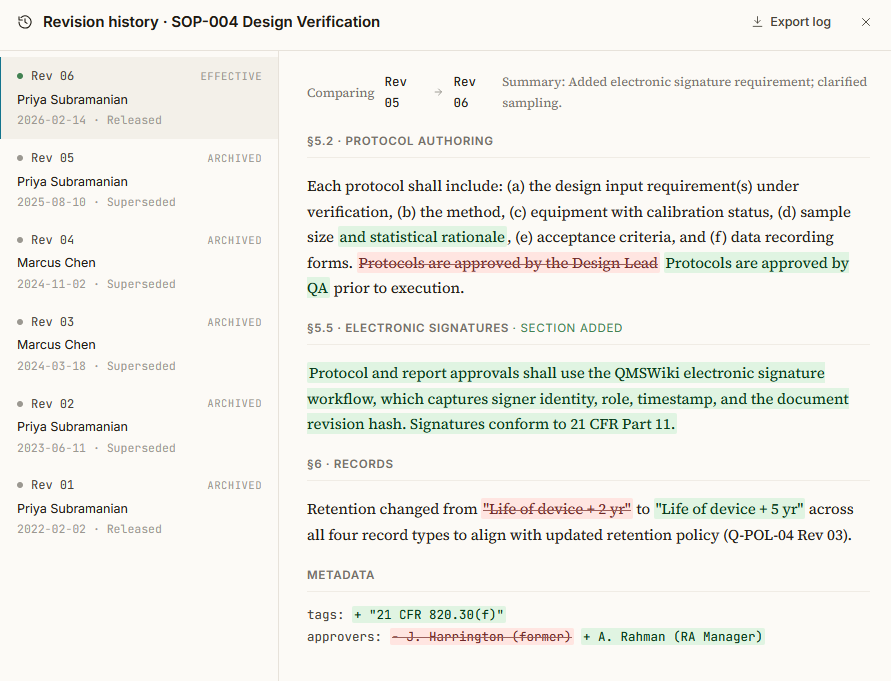
Task: Click date 2022-02-02 Released
Action: pos(89,529)
